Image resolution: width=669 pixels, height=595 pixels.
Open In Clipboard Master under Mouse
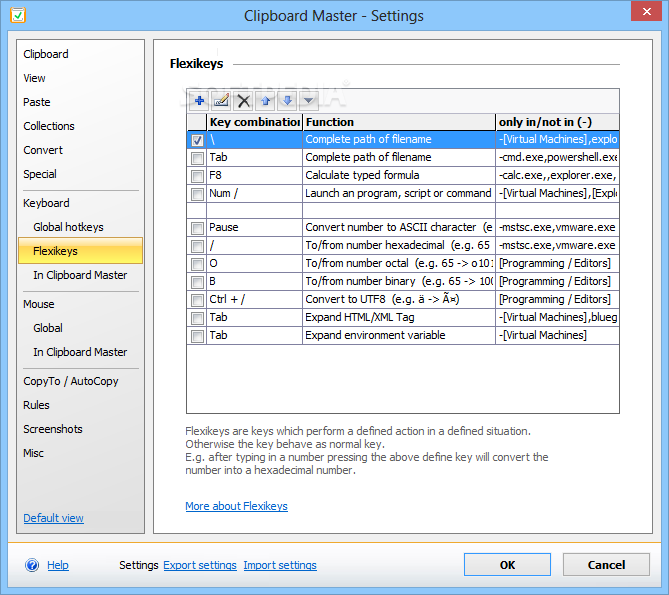click(80, 352)
